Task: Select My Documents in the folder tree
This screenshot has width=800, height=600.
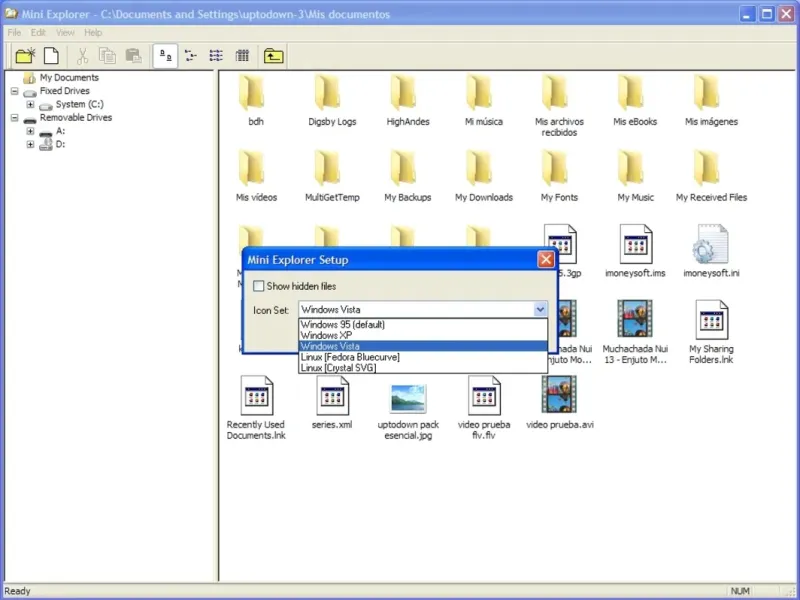Action: 68,77
